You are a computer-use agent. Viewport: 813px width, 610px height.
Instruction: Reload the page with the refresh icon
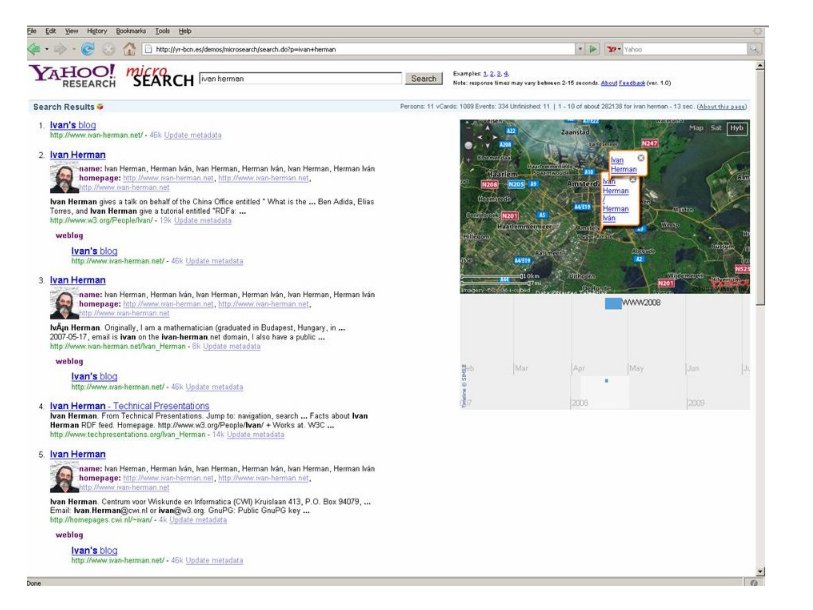point(88,49)
